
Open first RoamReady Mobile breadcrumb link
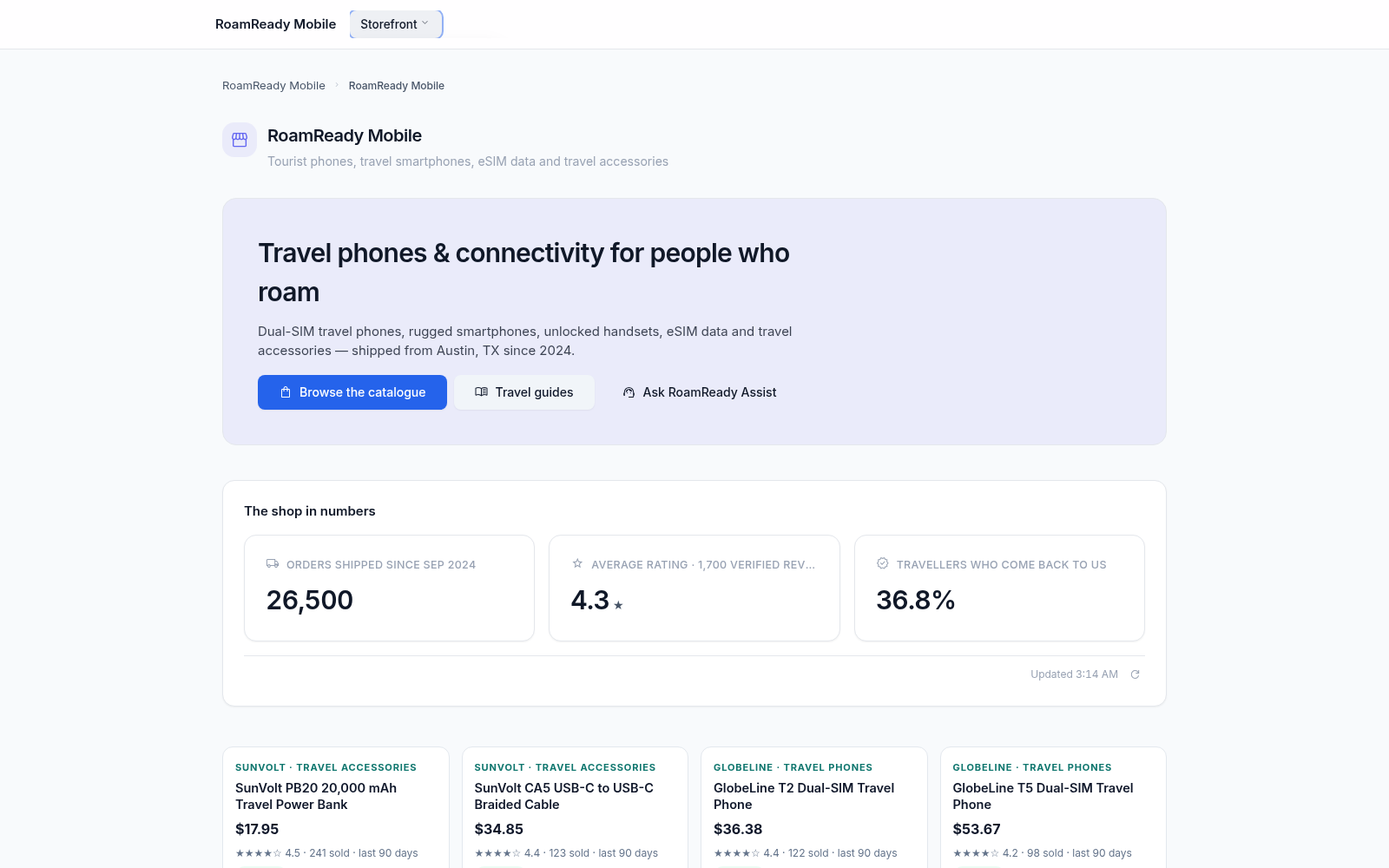tap(273, 85)
